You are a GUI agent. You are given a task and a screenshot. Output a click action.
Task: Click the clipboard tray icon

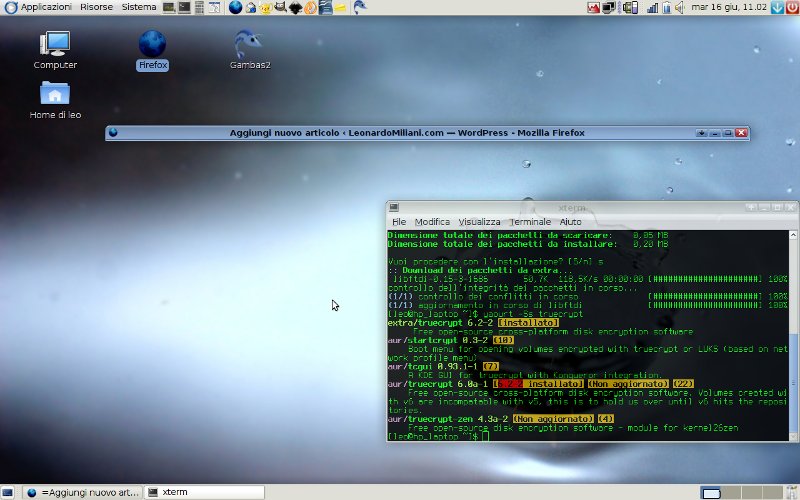pos(666,7)
